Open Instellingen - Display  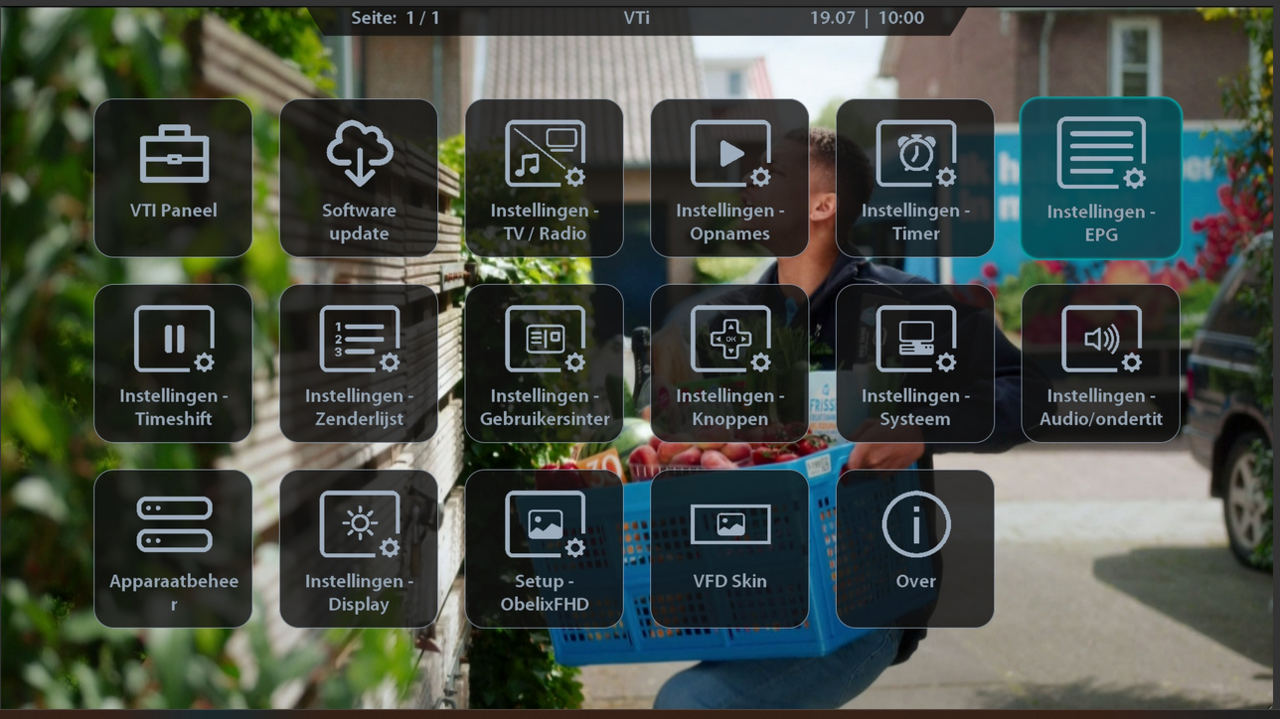(x=358, y=547)
